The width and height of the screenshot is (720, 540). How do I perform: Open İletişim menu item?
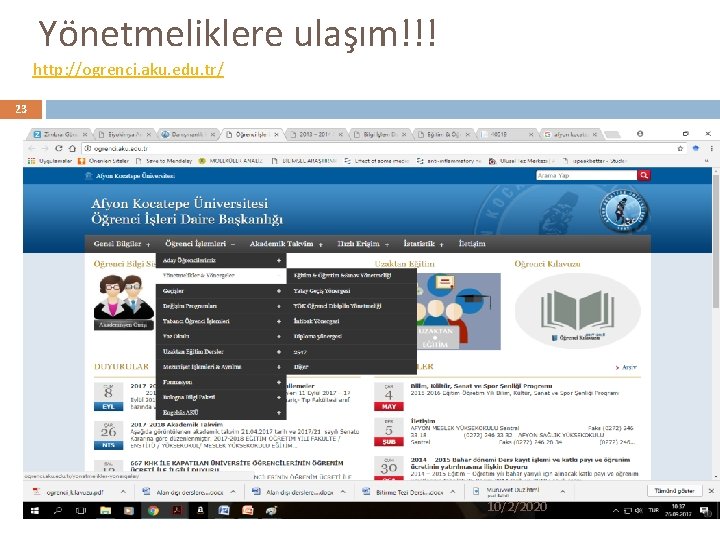472,244
